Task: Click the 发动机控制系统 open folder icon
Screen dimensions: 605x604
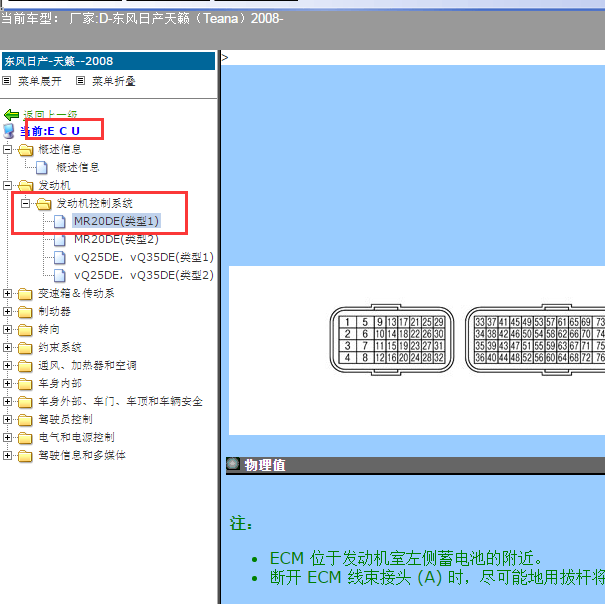Action: pos(43,204)
